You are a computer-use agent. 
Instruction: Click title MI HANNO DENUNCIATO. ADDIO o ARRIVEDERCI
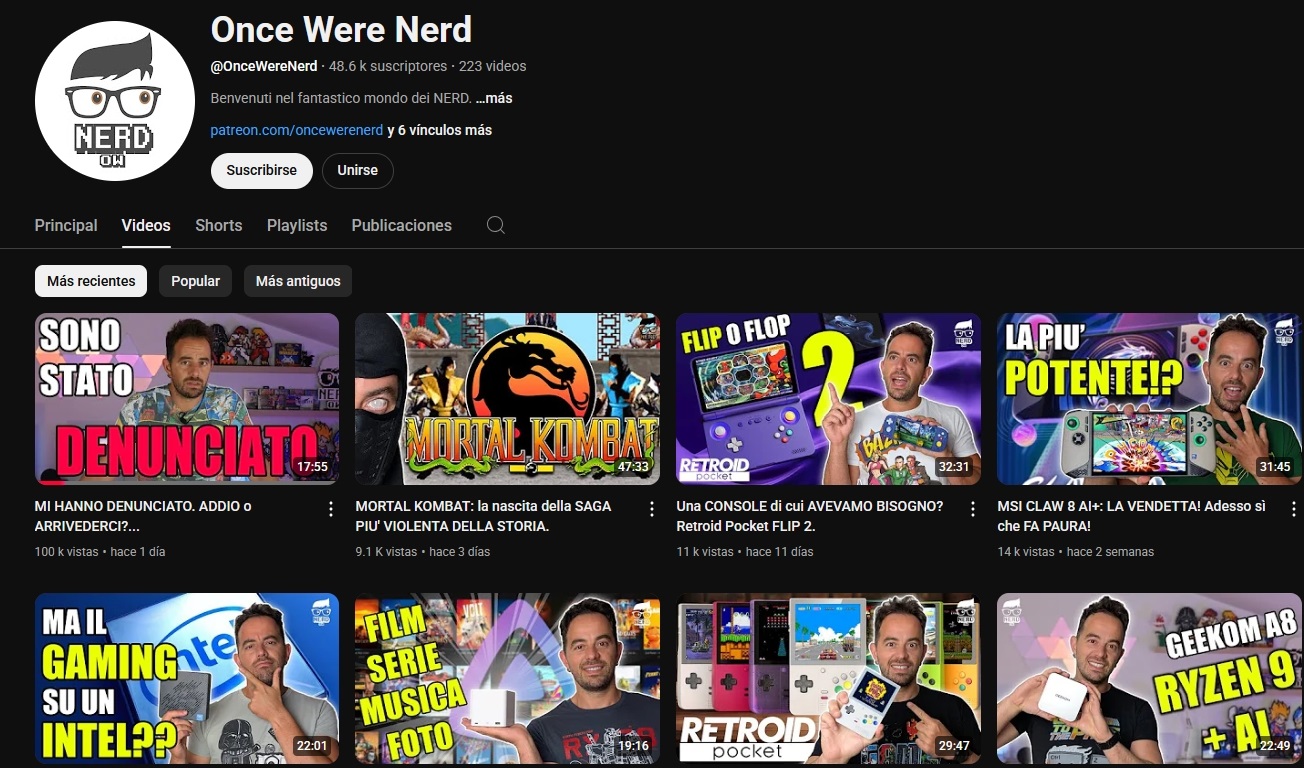pyautogui.click(x=143, y=516)
